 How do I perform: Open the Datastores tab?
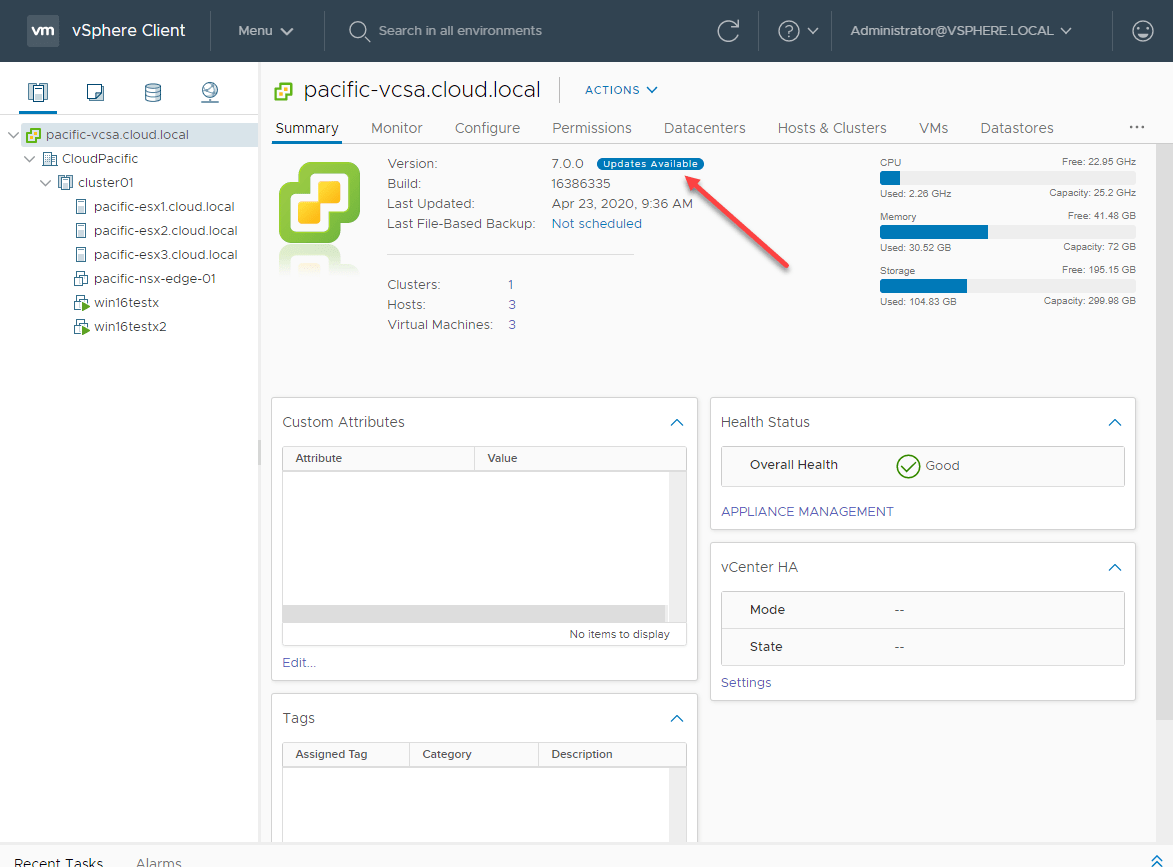tap(1017, 128)
